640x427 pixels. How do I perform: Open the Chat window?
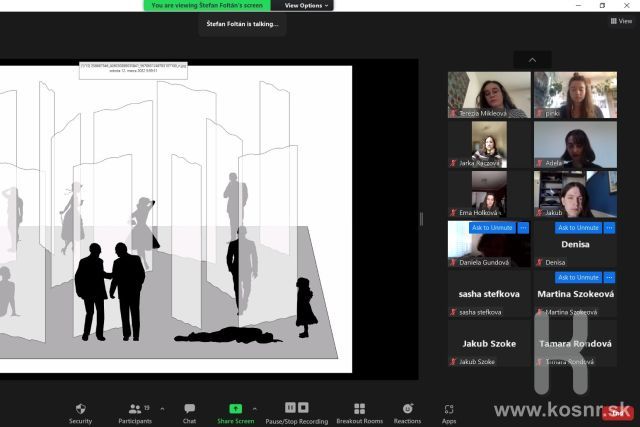tap(189, 409)
